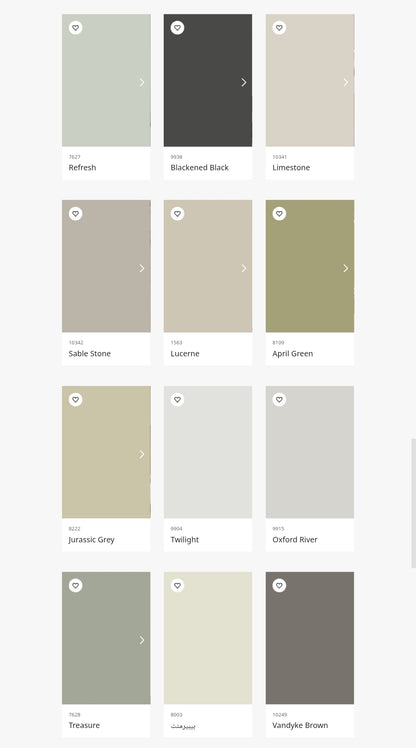Image resolution: width=416 pixels, height=748 pixels.
Task: Select the Vandyke Brown color swatch
Action: click(310, 638)
